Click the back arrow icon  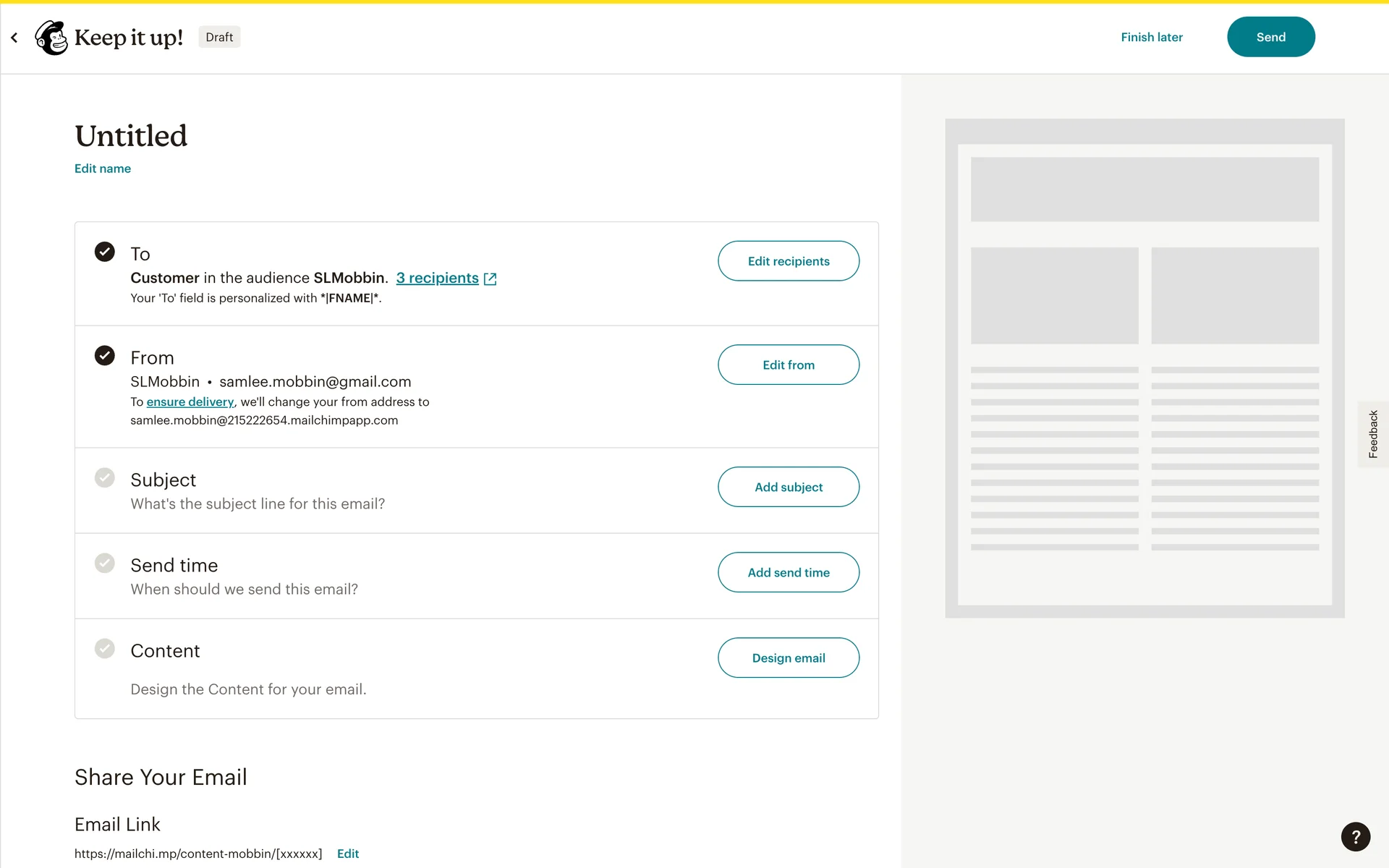coord(14,38)
